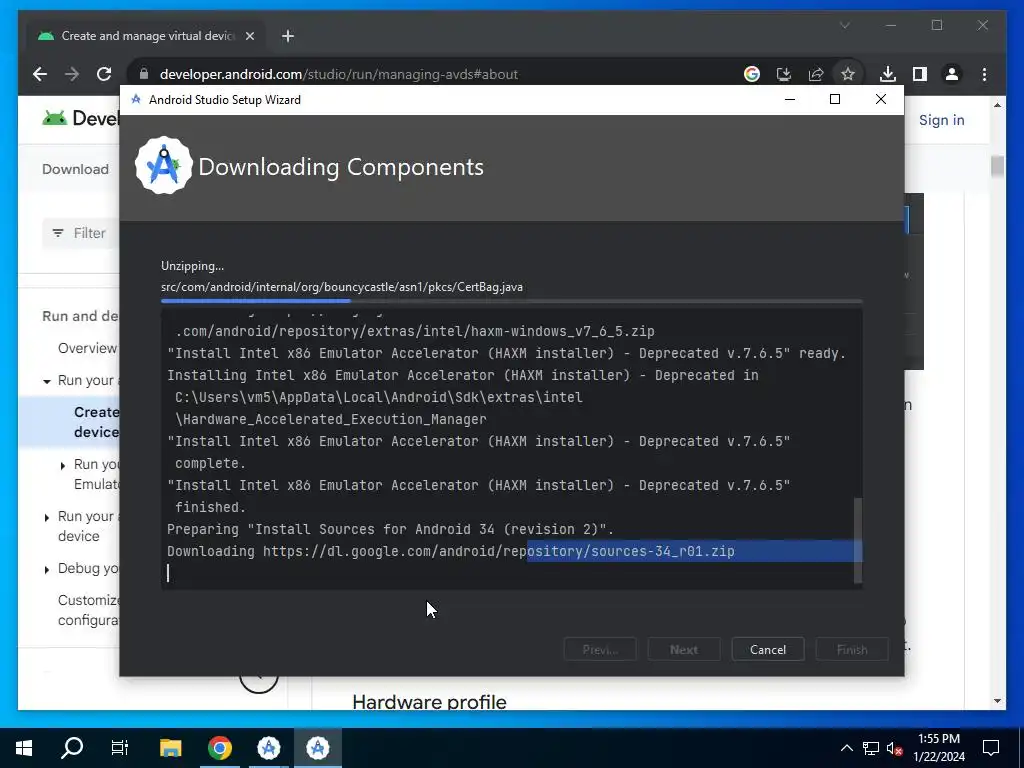Click the muted volume tray icon
Screen dimensions: 1024x768
click(895, 748)
